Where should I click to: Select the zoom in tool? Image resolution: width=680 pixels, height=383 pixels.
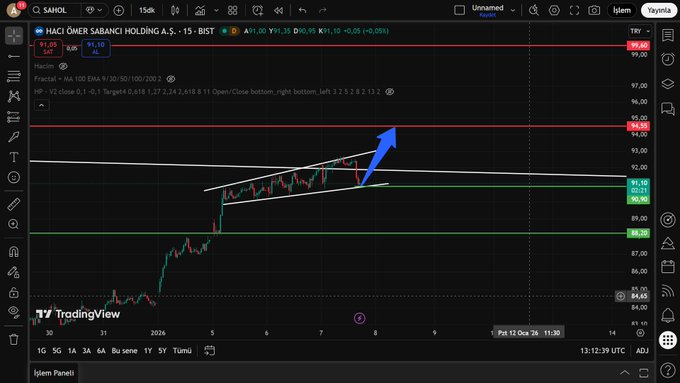pos(14,224)
